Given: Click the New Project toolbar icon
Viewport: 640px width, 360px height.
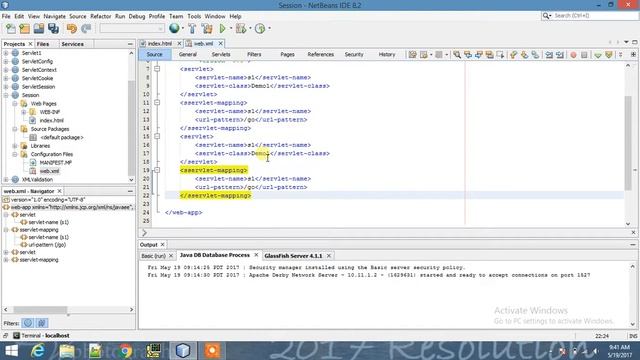Looking at the screenshot, I should click(24, 29).
